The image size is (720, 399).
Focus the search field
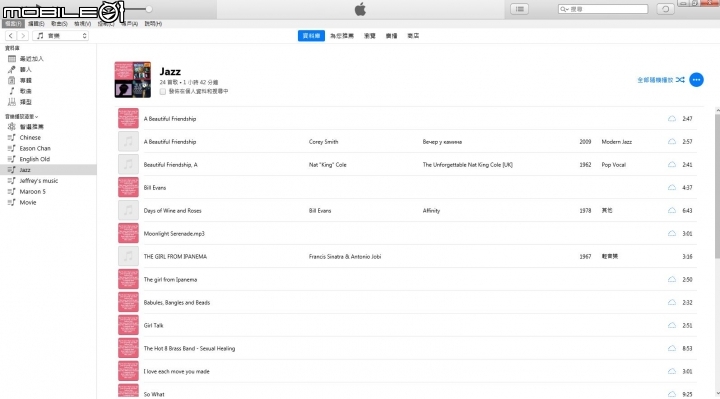602,9
